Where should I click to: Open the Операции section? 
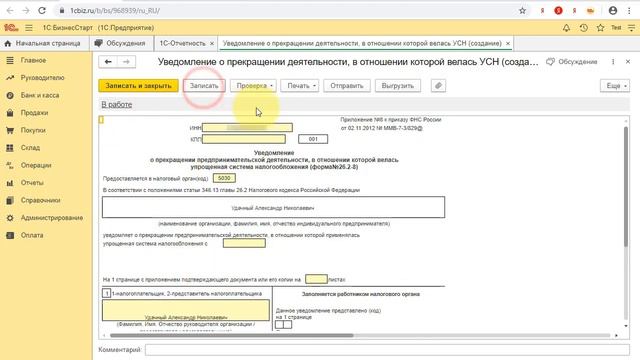point(36,165)
